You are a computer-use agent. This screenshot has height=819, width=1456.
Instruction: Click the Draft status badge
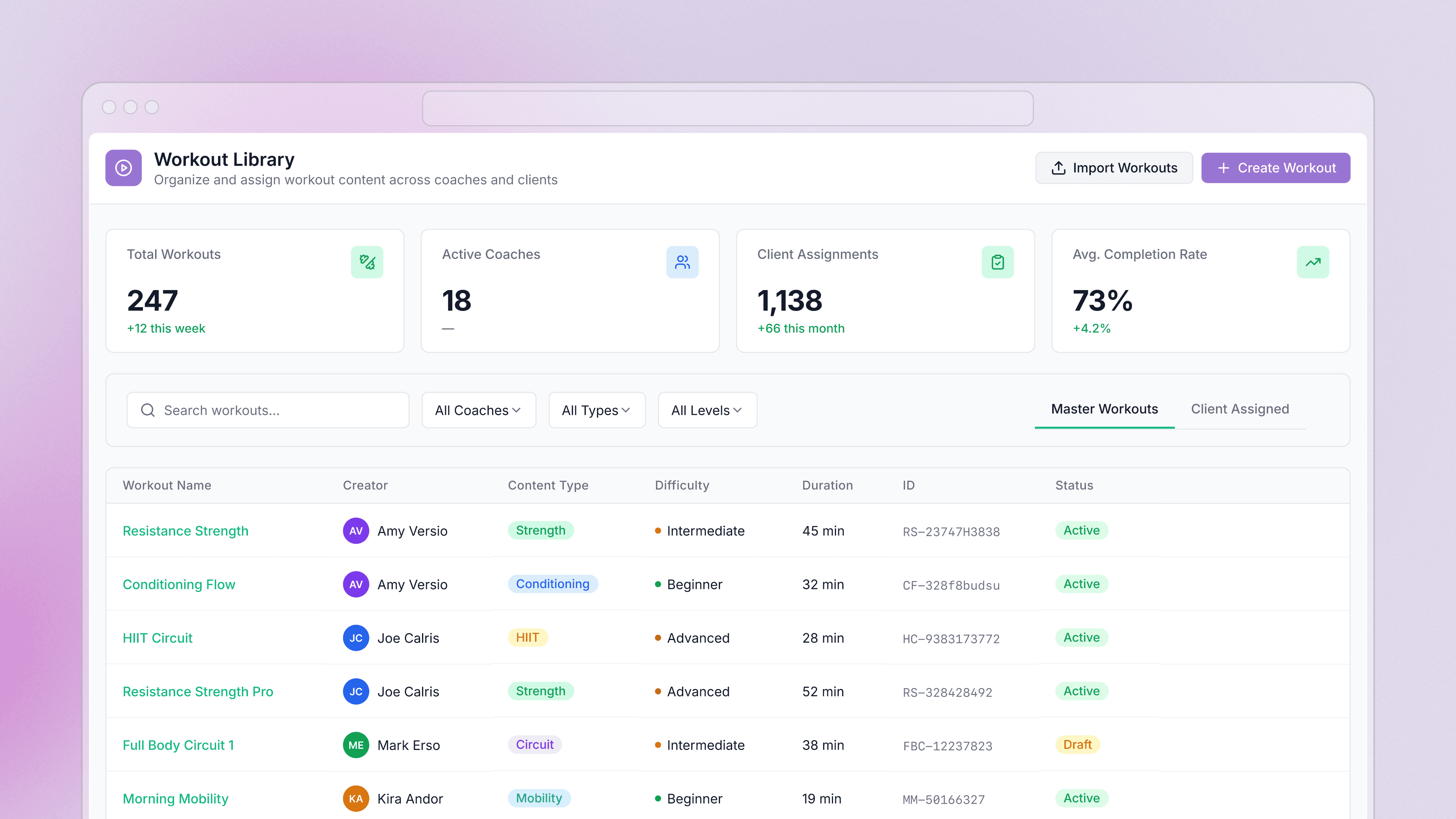pos(1077,744)
